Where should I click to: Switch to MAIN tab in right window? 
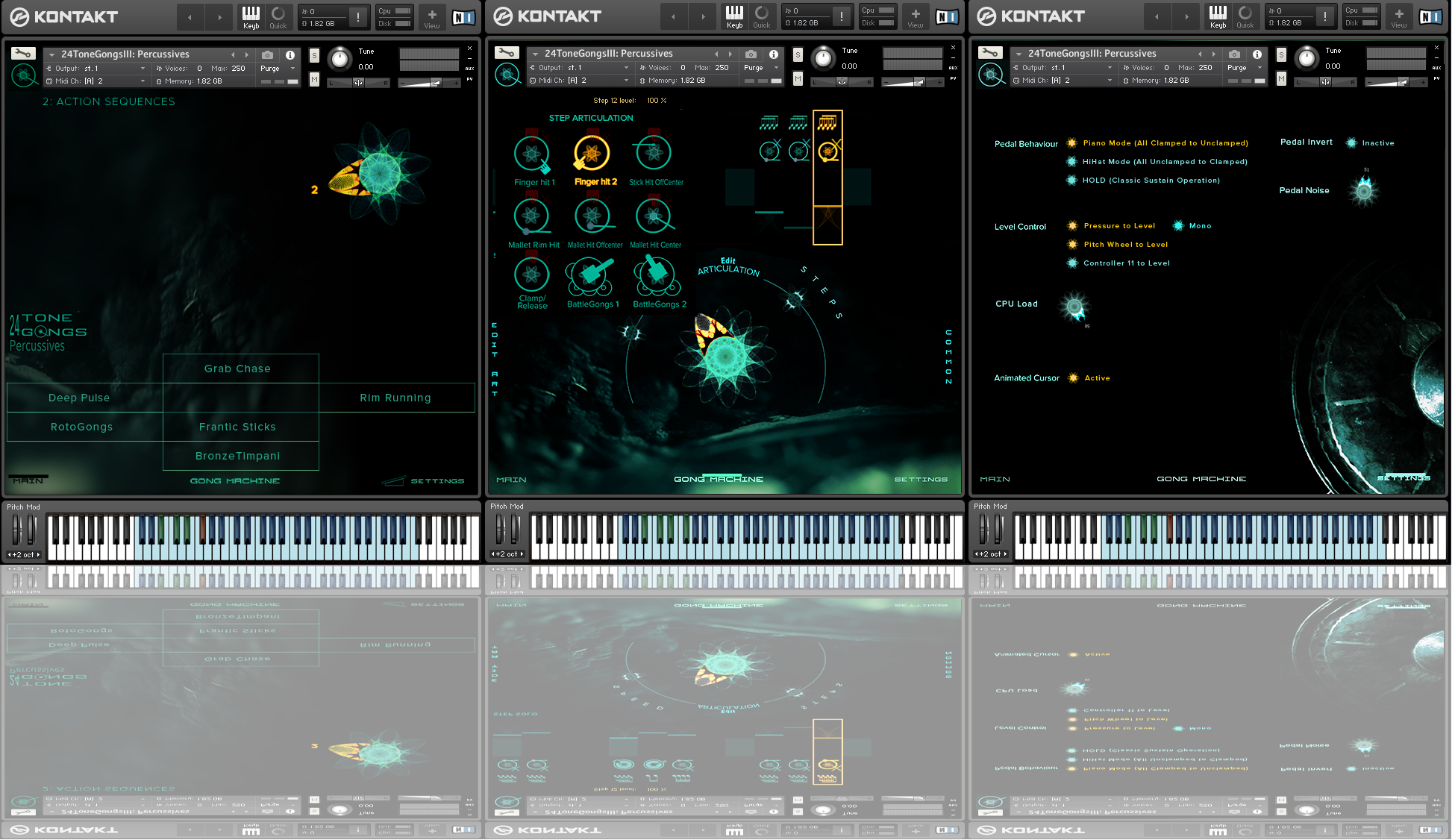coord(995,480)
